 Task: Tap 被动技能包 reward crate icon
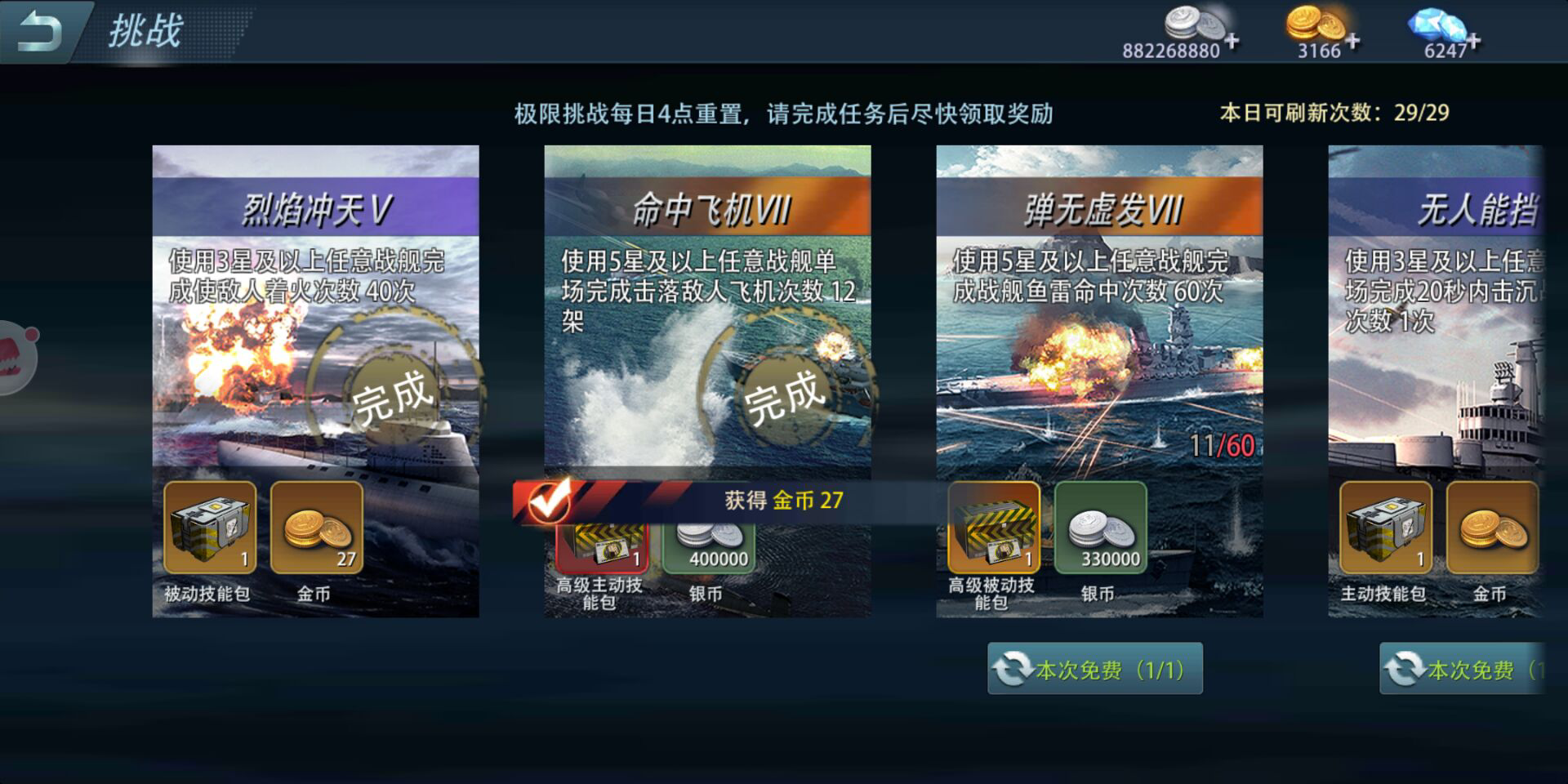210,528
